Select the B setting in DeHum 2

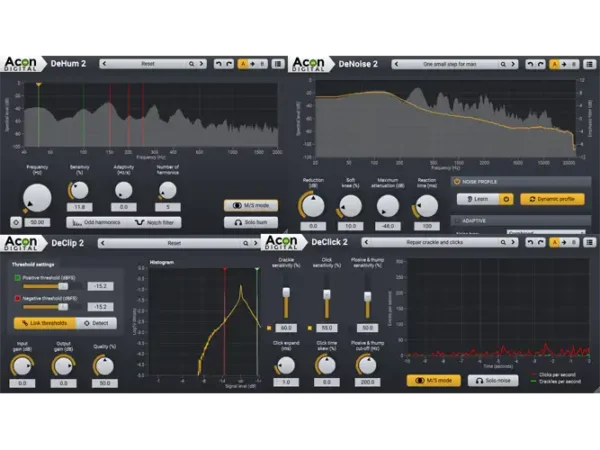[x=262, y=64]
